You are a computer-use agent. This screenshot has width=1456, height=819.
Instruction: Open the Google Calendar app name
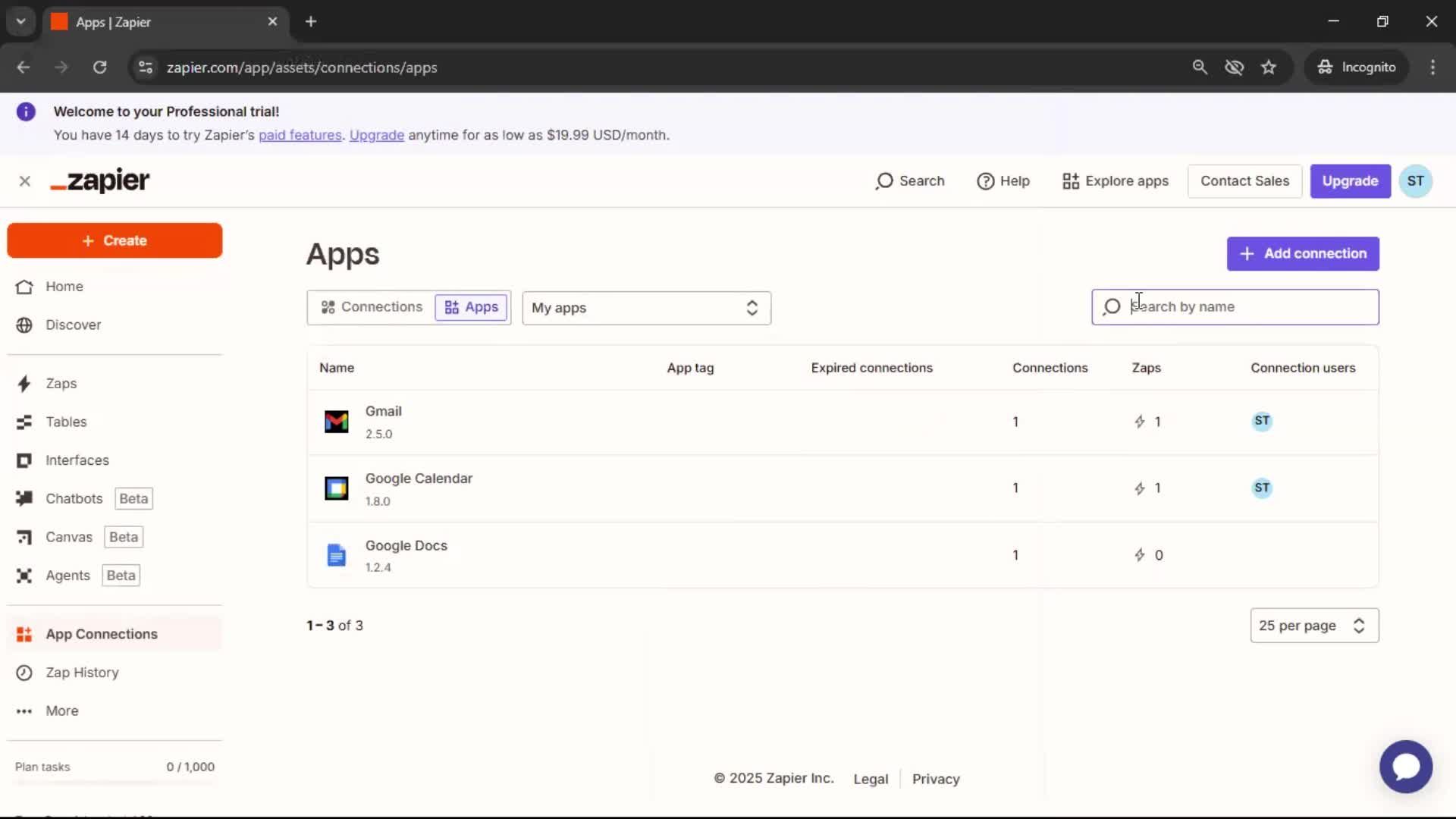coord(419,479)
